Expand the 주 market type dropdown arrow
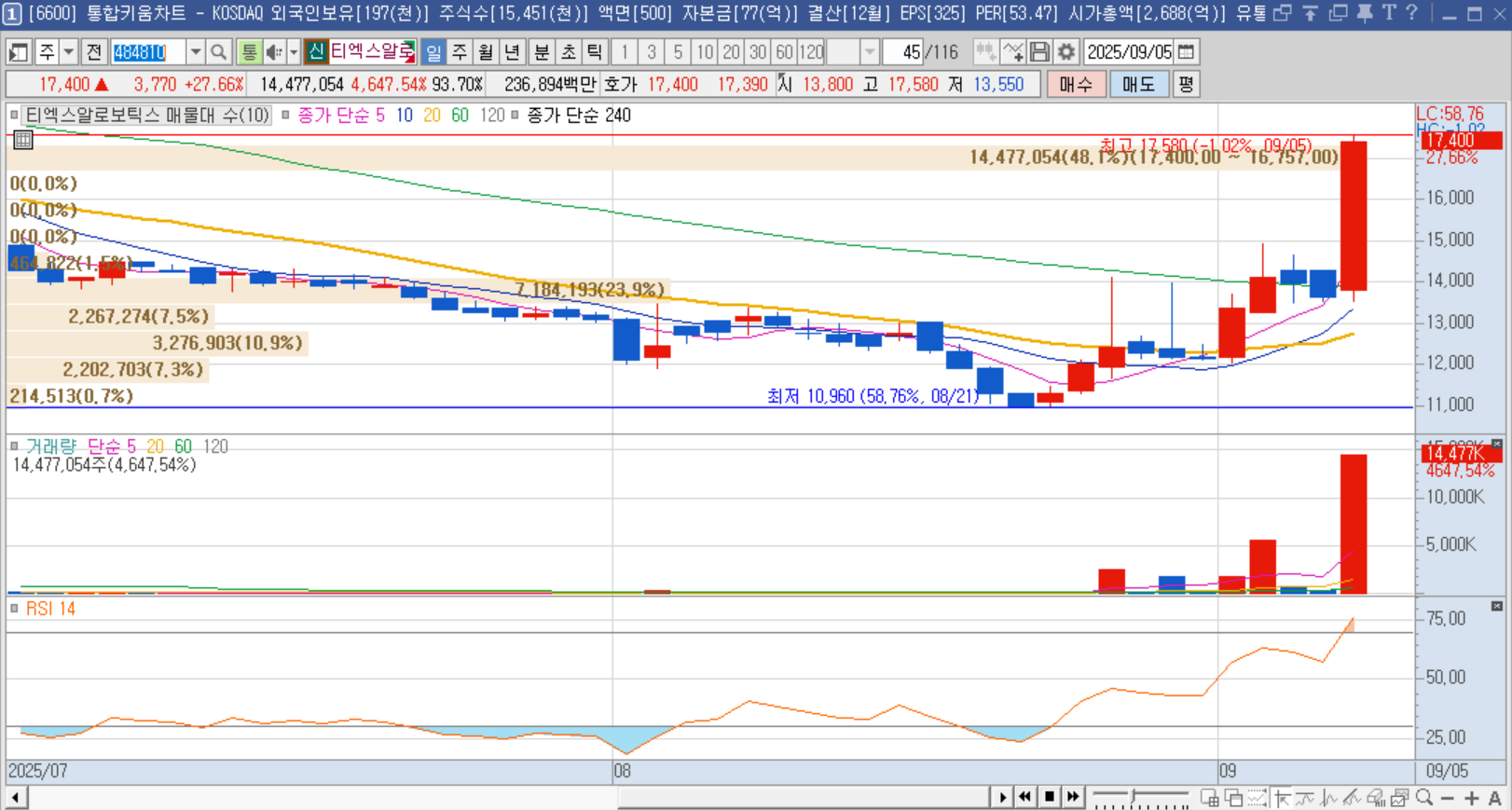This screenshot has width=1512, height=810. 68,52
